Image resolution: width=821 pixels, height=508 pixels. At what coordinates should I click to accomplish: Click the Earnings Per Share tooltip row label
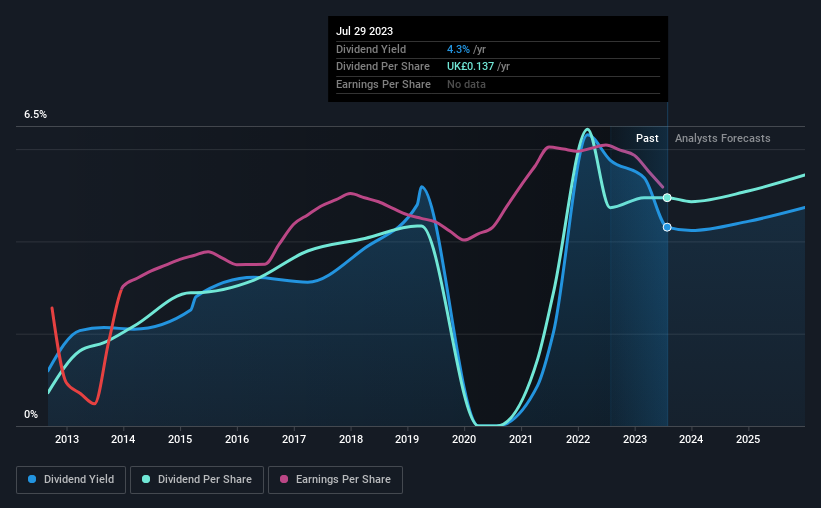click(383, 84)
